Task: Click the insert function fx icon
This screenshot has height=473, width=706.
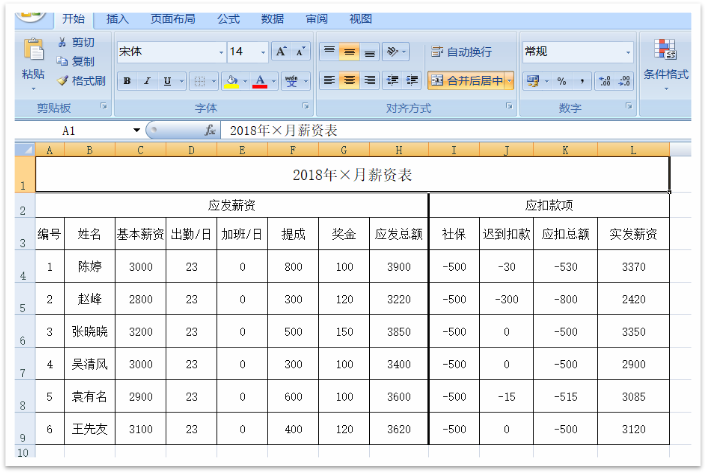Action: [x=210, y=130]
